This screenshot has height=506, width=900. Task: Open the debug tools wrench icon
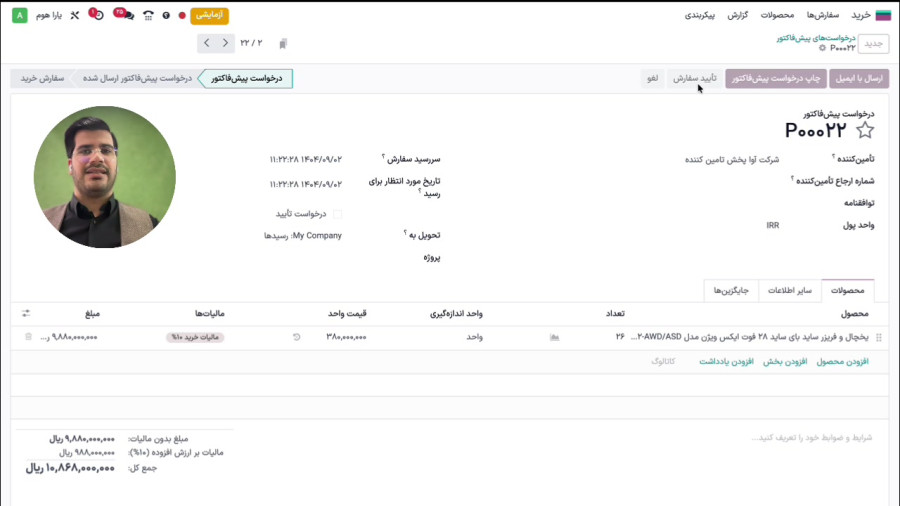click(x=74, y=16)
